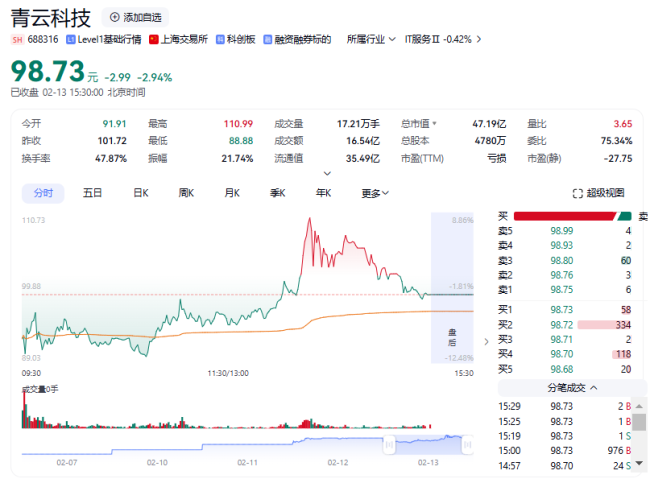Switch to the 周K tab
Screen dimensions: 650x483
click(x=186, y=193)
